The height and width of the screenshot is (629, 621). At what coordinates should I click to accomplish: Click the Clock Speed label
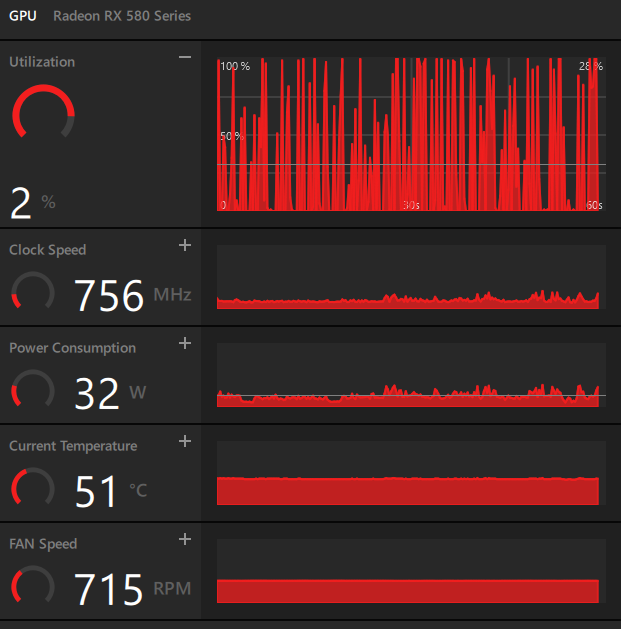(x=48, y=250)
